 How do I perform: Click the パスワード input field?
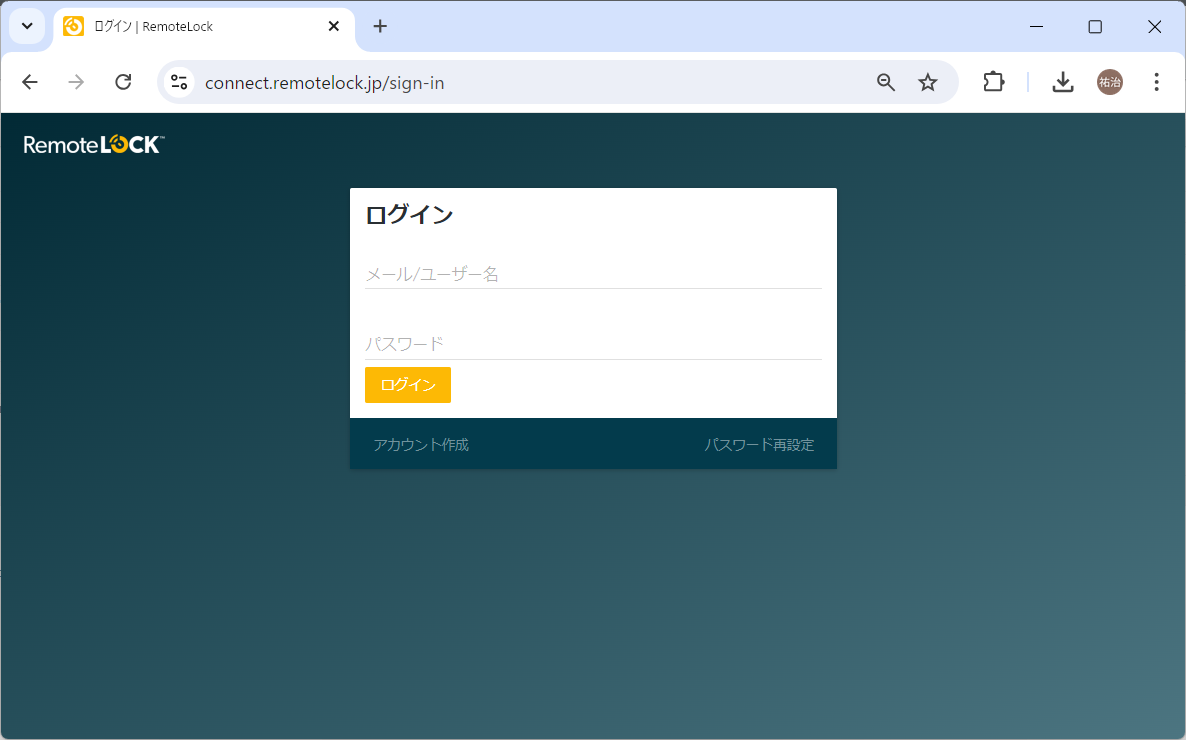point(593,342)
